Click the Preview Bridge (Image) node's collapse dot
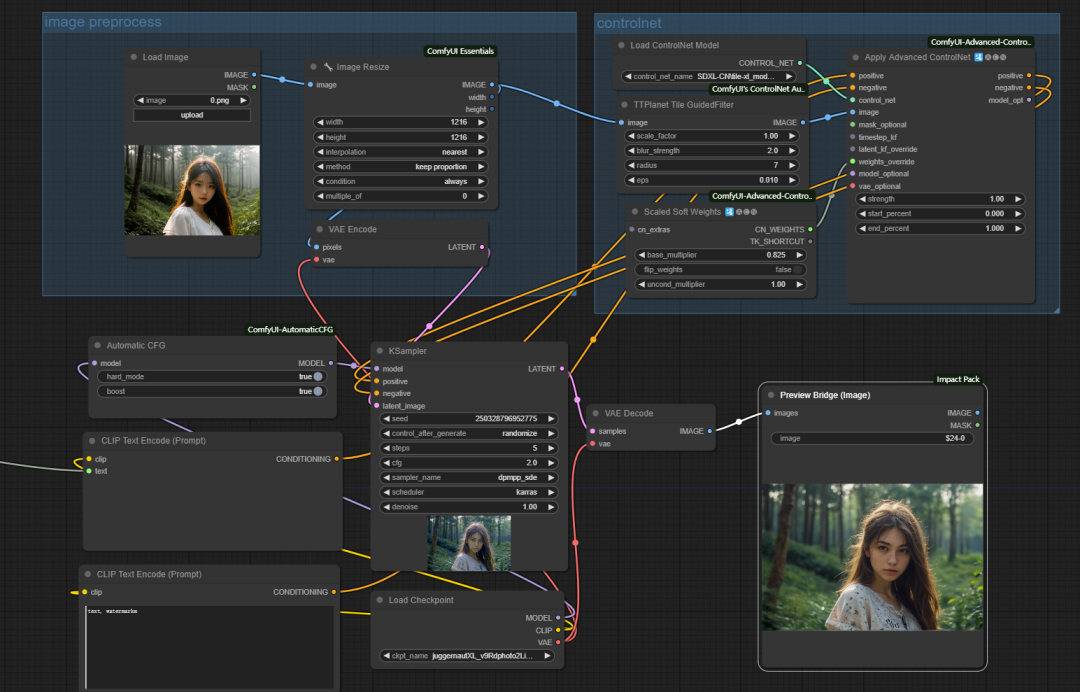1080x692 pixels. tap(771, 395)
